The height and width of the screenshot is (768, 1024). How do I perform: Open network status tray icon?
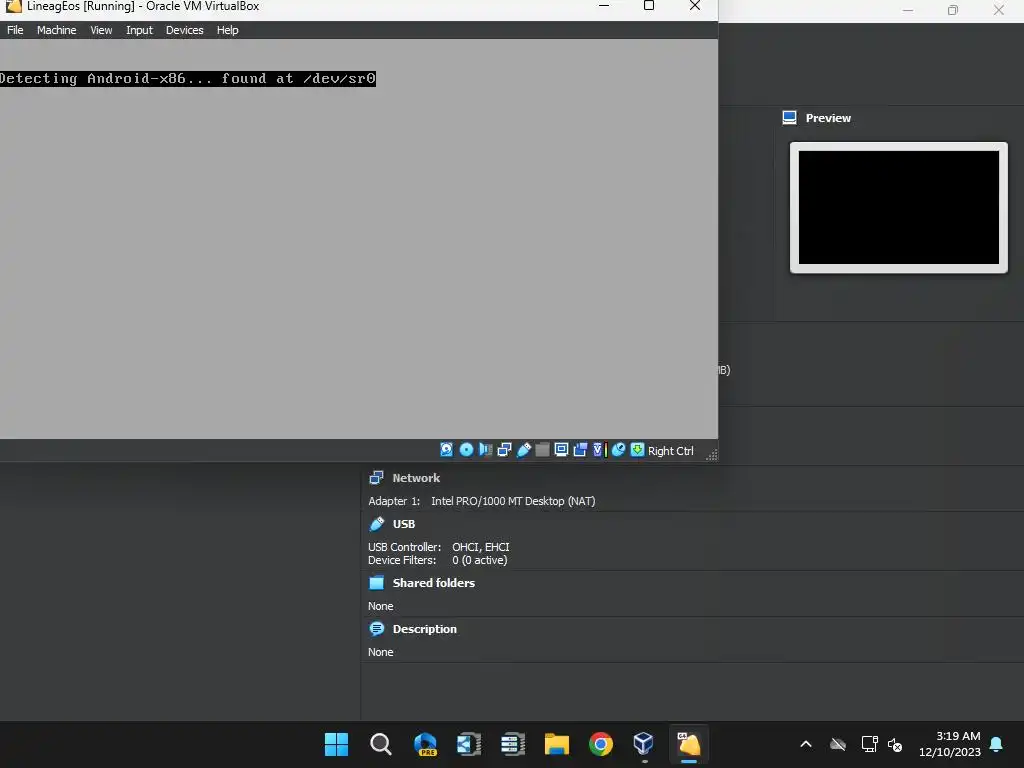[869, 744]
